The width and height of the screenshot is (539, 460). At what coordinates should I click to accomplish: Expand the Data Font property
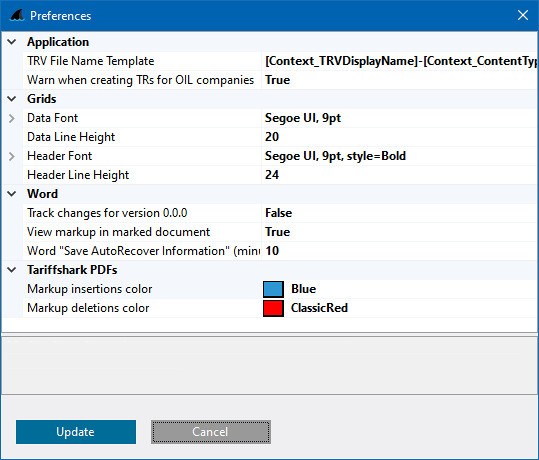tap(12, 118)
